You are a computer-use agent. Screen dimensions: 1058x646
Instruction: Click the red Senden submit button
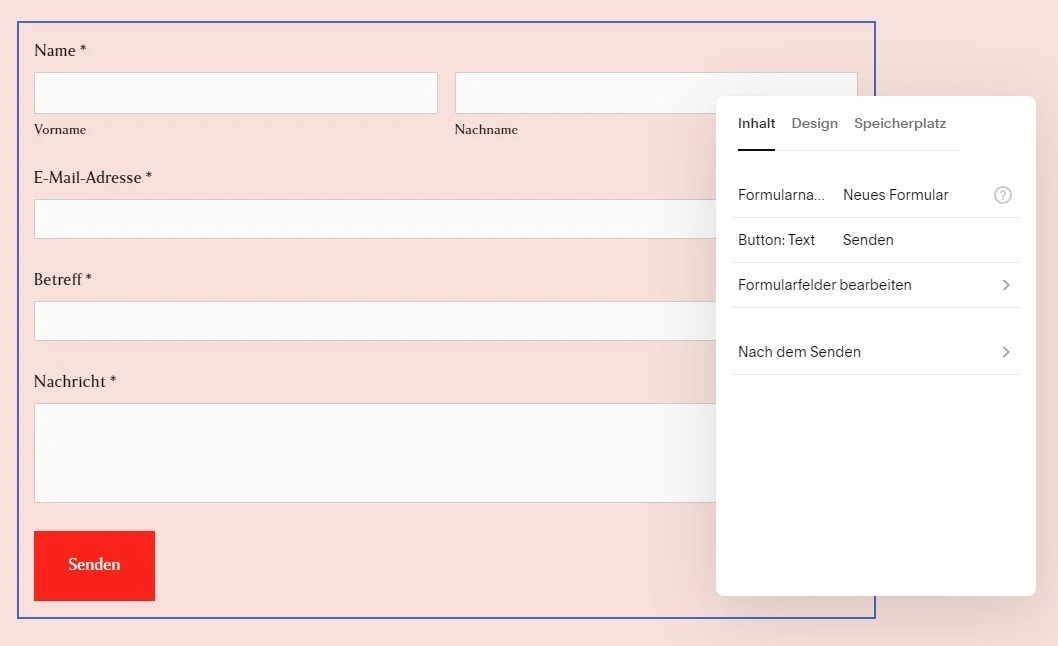coord(94,566)
